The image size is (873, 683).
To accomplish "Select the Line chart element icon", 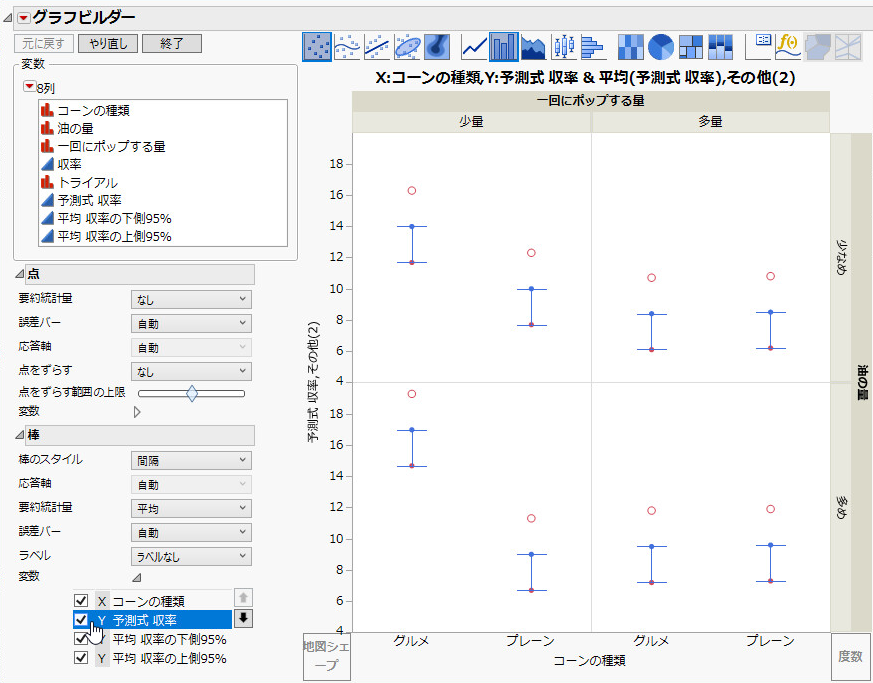I will click(x=474, y=46).
